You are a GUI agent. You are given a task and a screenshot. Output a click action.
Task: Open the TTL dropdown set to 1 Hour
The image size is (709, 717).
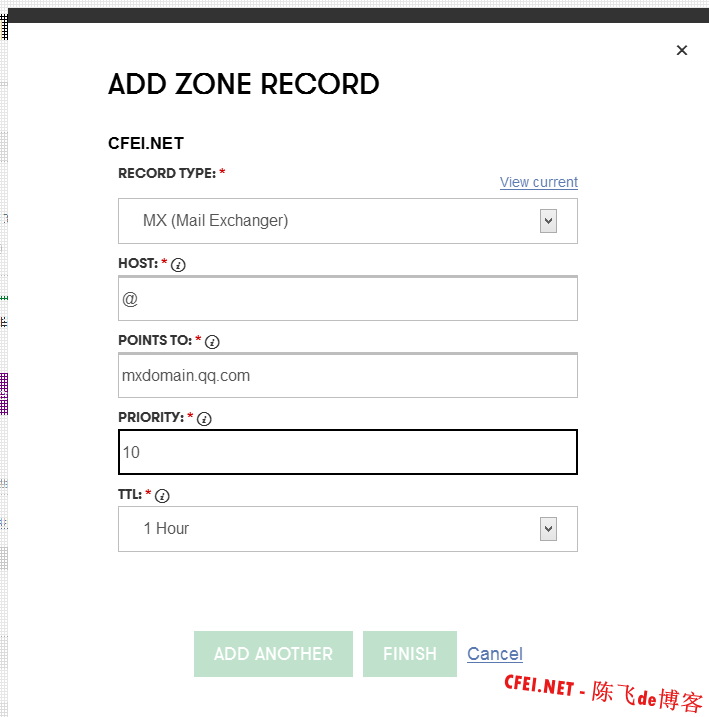pyautogui.click(x=330, y=529)
